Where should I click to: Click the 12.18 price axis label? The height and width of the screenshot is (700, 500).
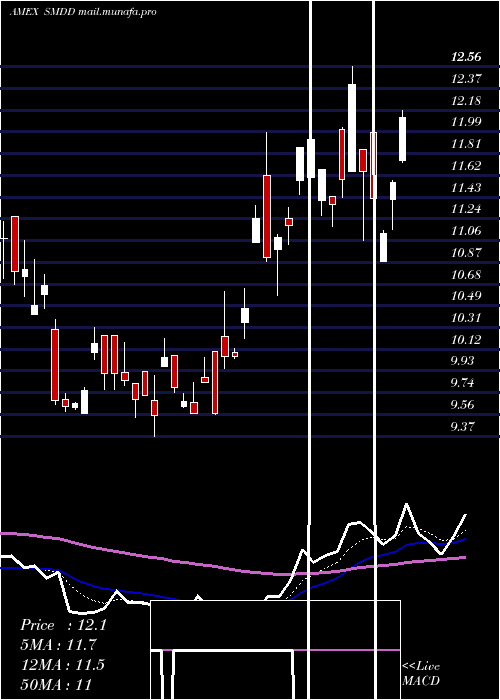pos(467,100)
